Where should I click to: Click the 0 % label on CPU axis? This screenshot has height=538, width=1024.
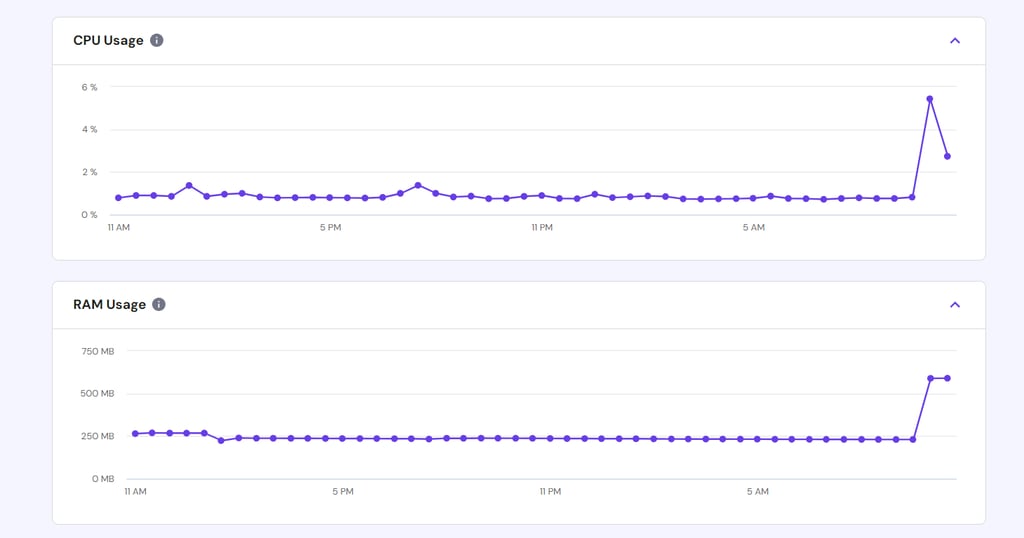89,215
